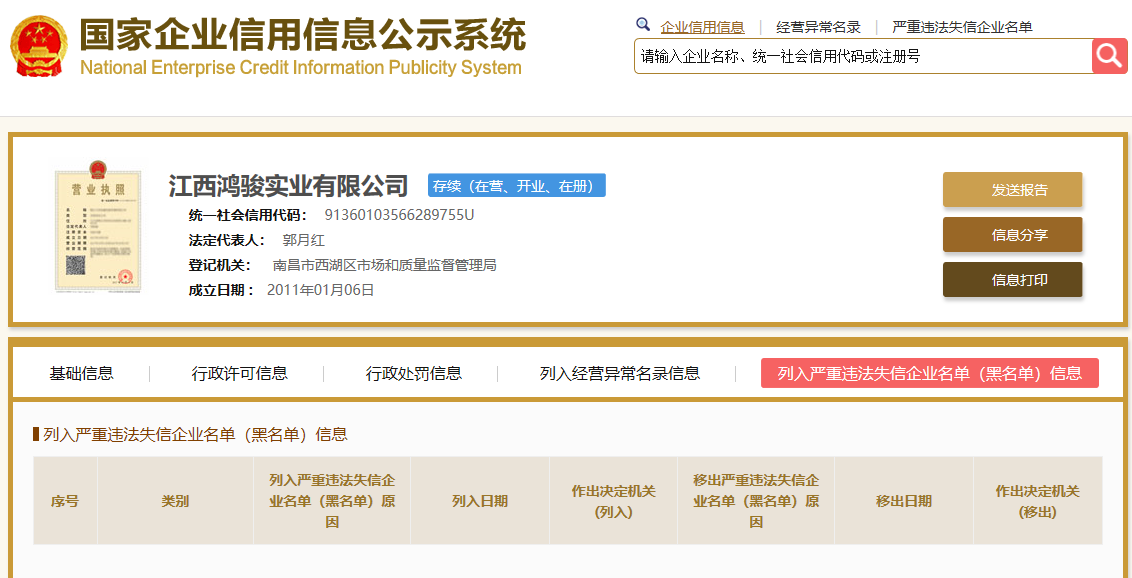Click the 移出日期 column header

(904, 501)
